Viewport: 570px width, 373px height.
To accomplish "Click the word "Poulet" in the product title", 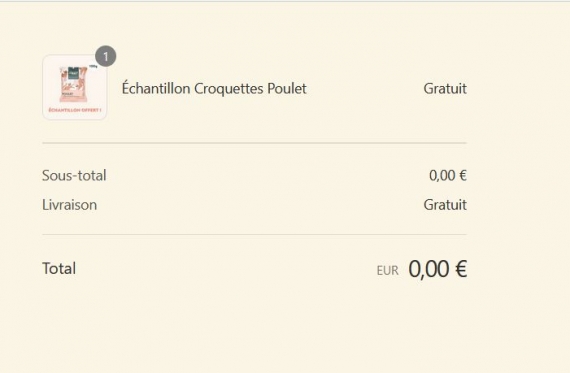I will (x=287, y=89).
